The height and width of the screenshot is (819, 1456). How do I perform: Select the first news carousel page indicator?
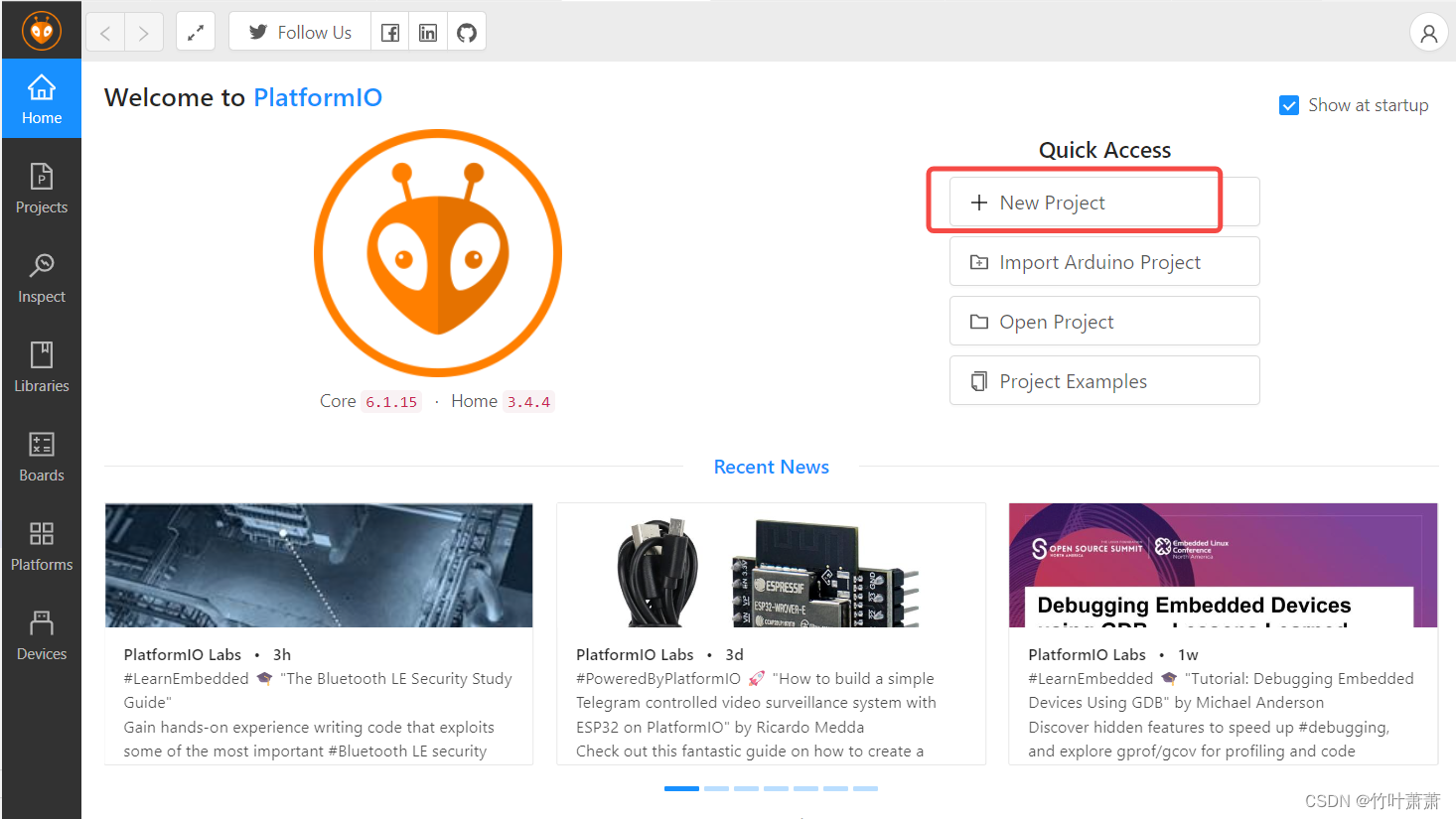coord(681,788)
